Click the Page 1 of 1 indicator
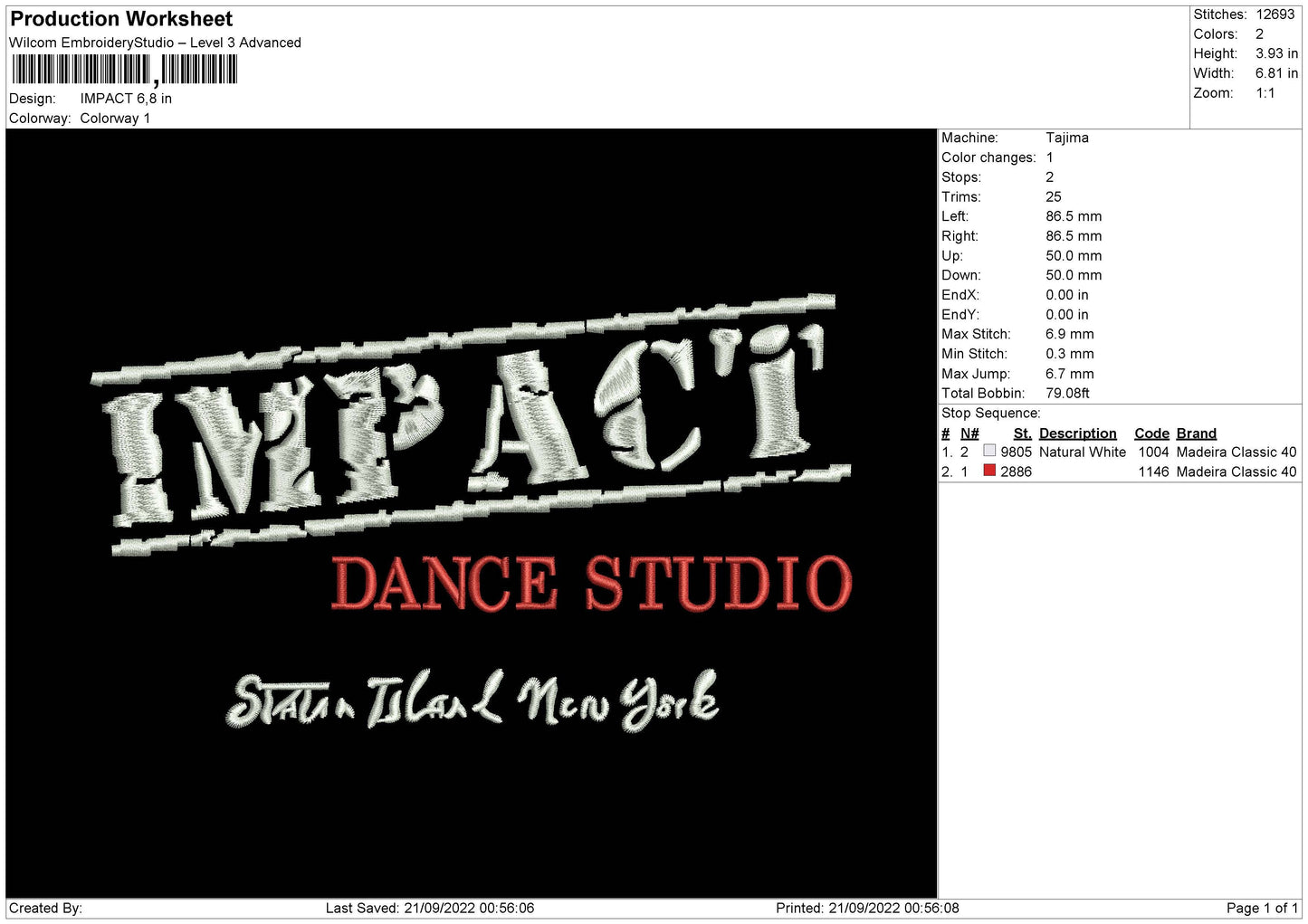The width and height of the screenshot is (1308, 924). coord(1263,909)
